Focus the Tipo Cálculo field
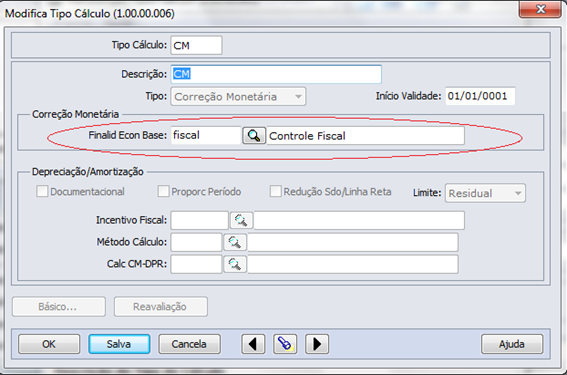This screenshot has width=567, height=375. pos(196,45)
